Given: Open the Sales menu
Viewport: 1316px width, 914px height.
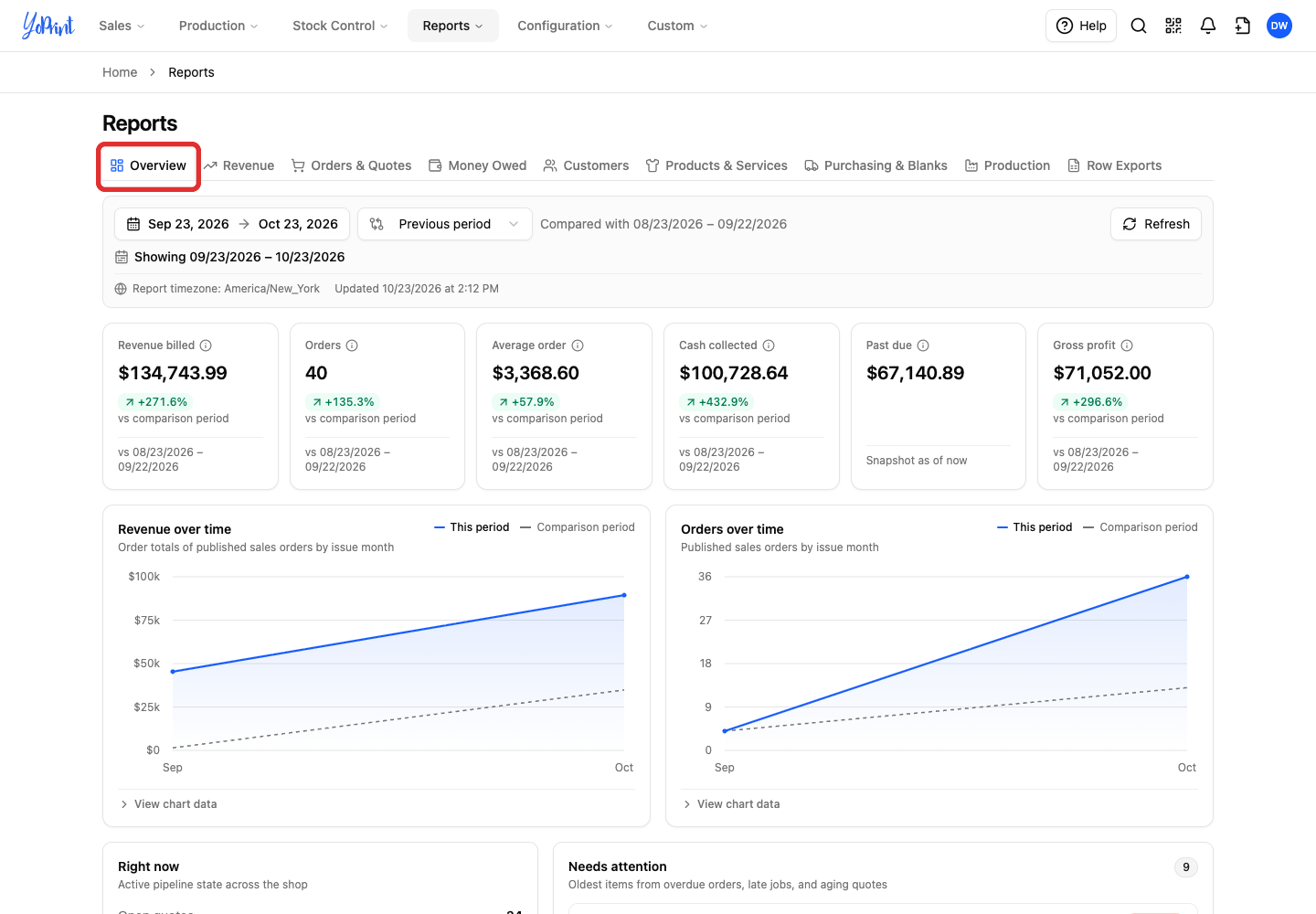Looking at the screenshot, I should pos(122,26).
